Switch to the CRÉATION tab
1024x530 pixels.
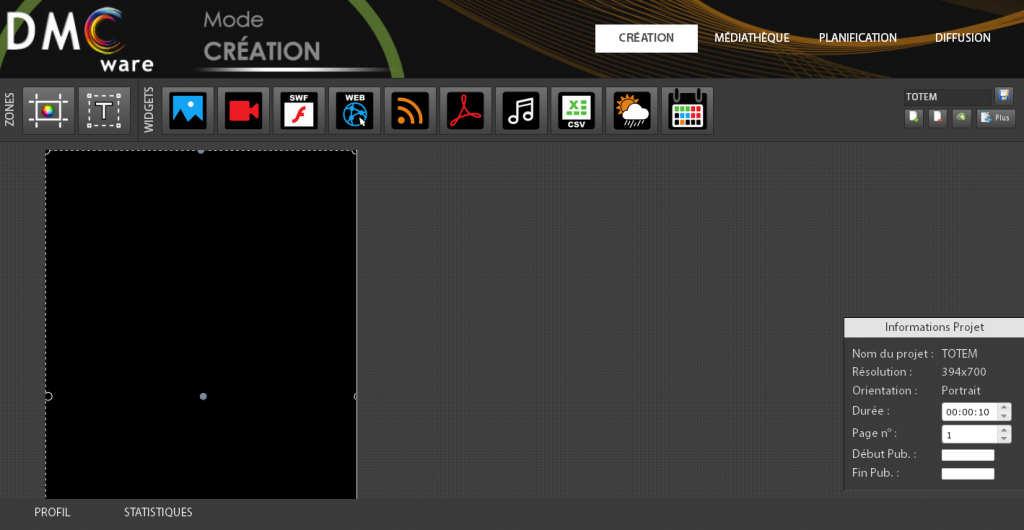(647, 38)
